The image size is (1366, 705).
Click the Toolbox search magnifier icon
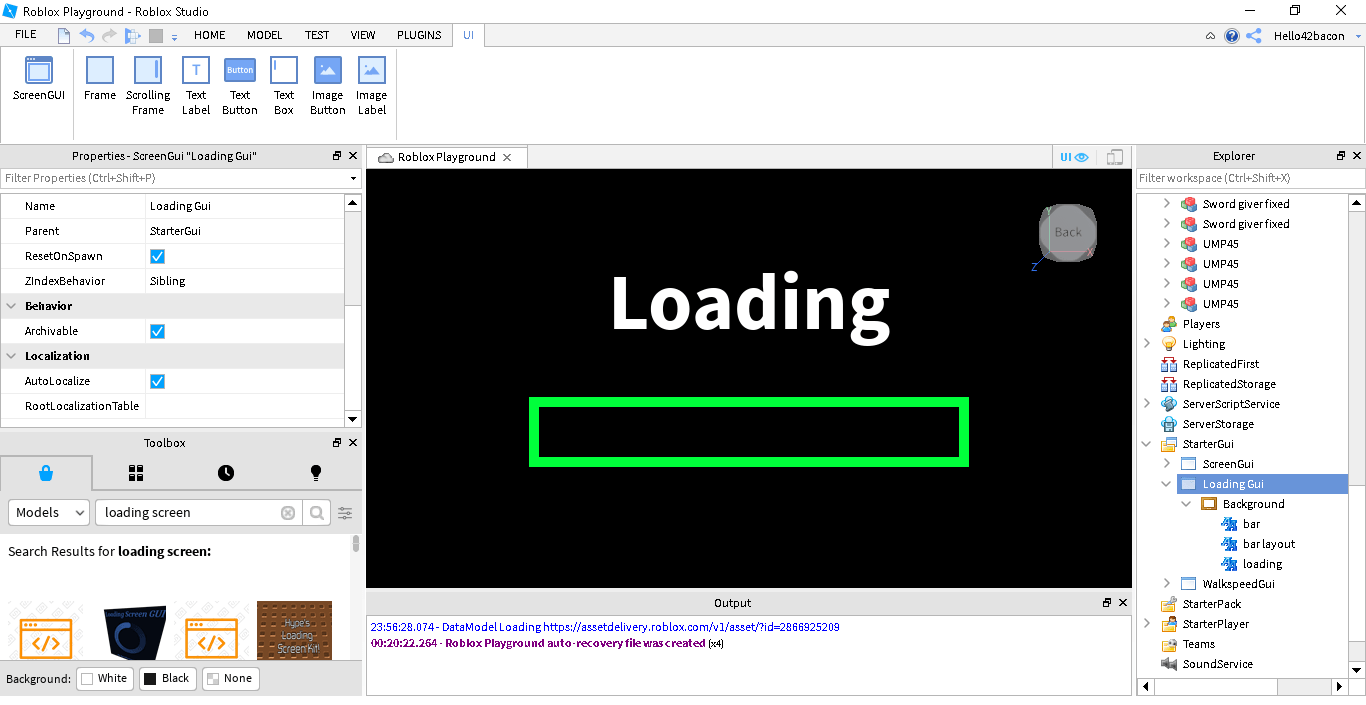pos(316,512)
